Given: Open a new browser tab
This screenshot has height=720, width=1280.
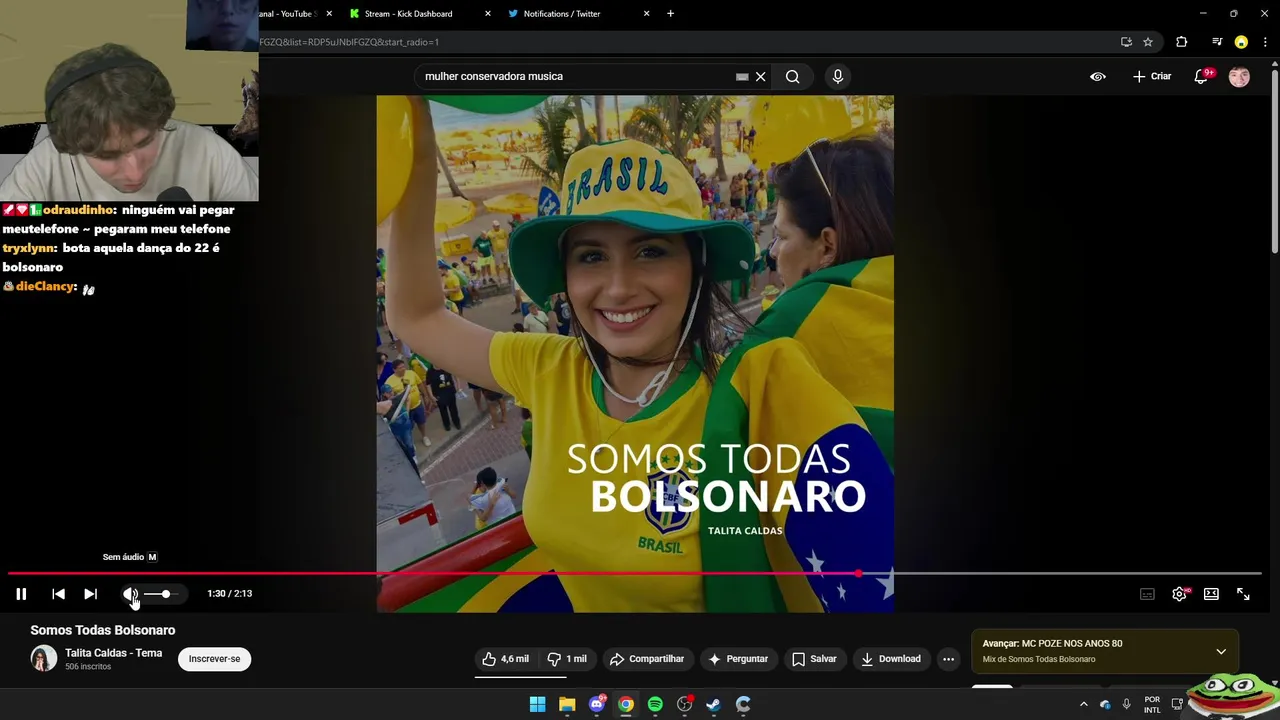Looking at the screenshot, I should 670,14.
